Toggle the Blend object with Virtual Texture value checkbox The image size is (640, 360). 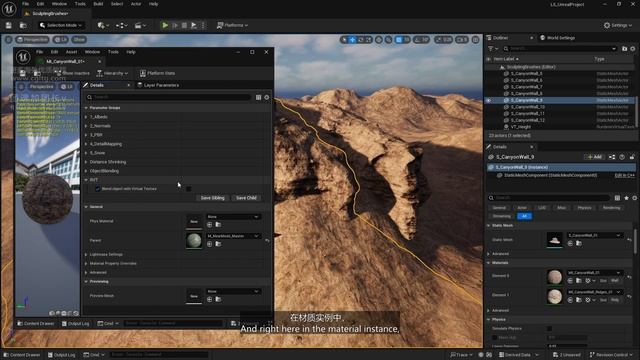[x=189, y=189]
